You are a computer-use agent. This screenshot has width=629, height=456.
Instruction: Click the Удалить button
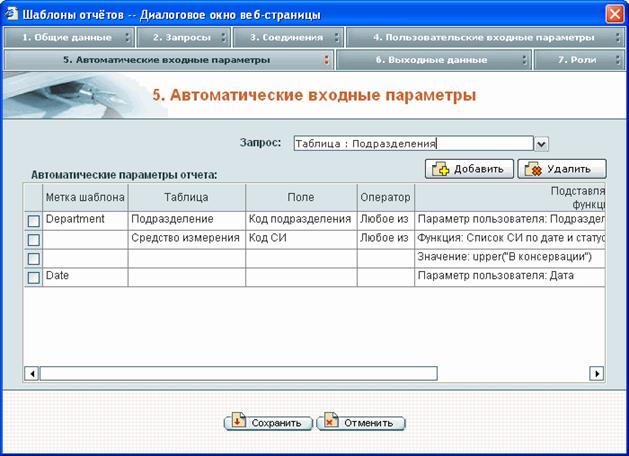(x=562, y=169)
